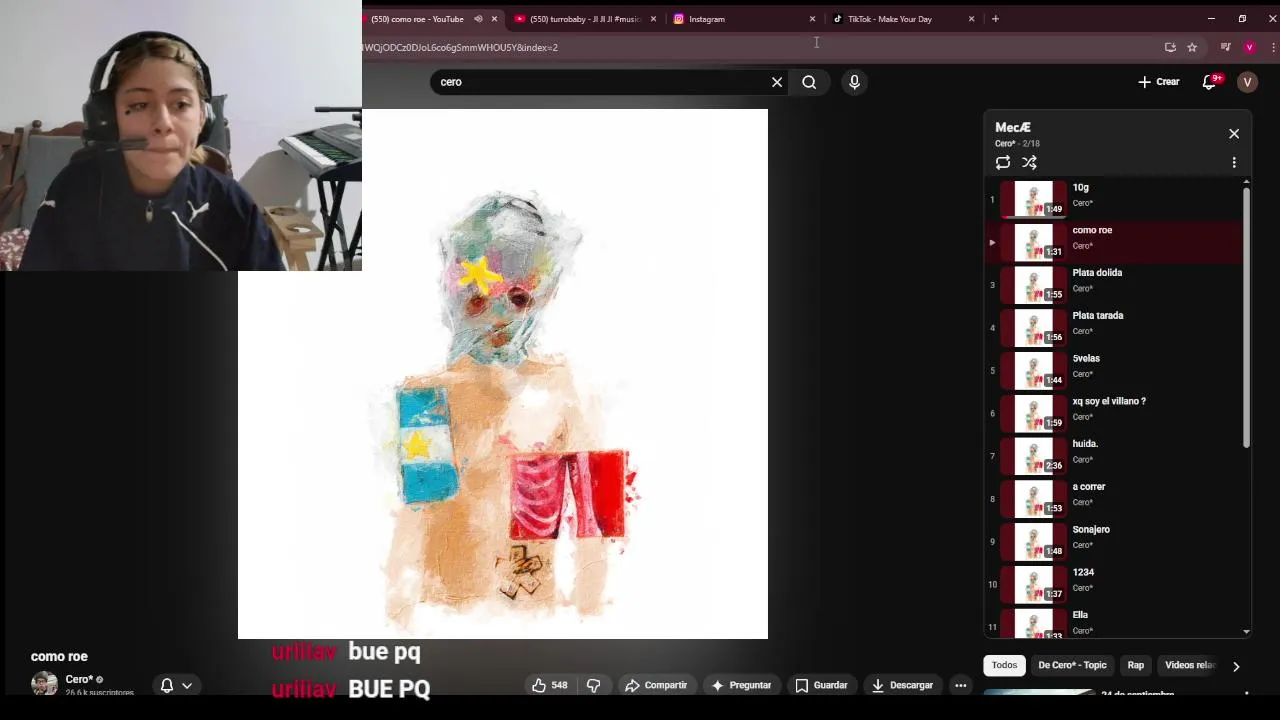1280x720 pixels.
Task: Open a new browser tab
Action: coord(995,19)
